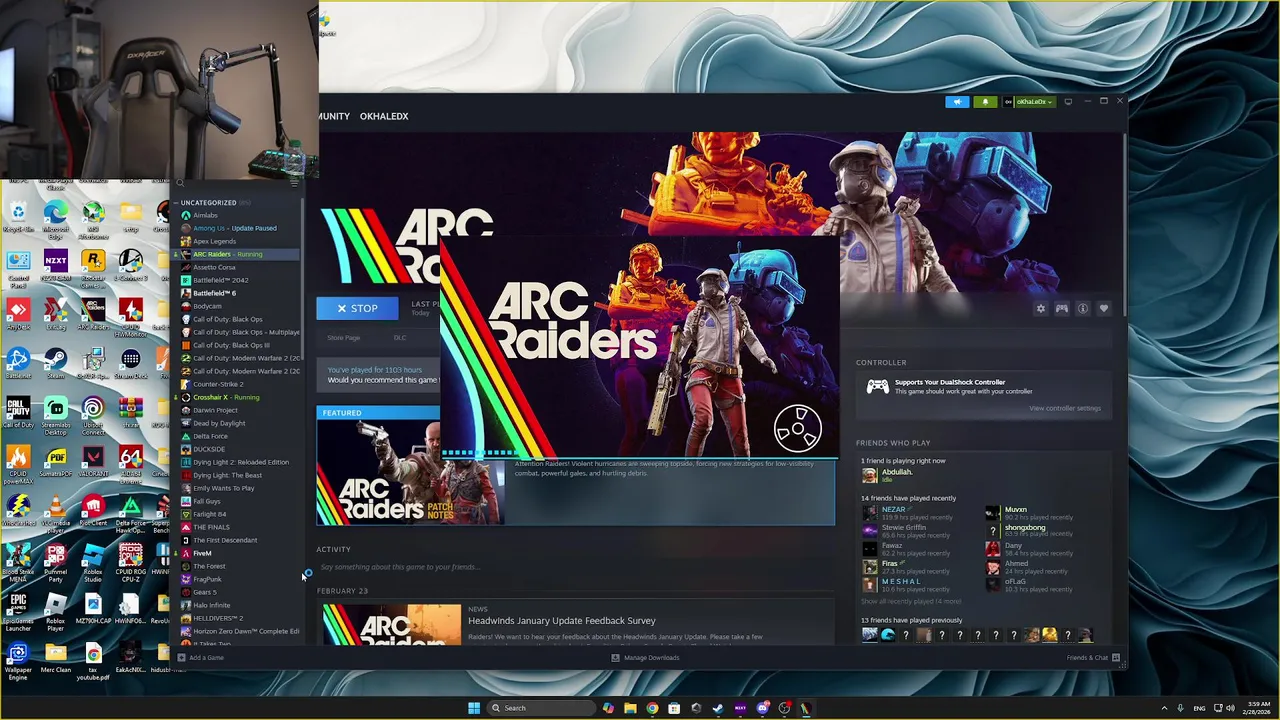Select Halo Infinite in the library
Viewport: 1280px width, 720px height.
coord(205,605)
